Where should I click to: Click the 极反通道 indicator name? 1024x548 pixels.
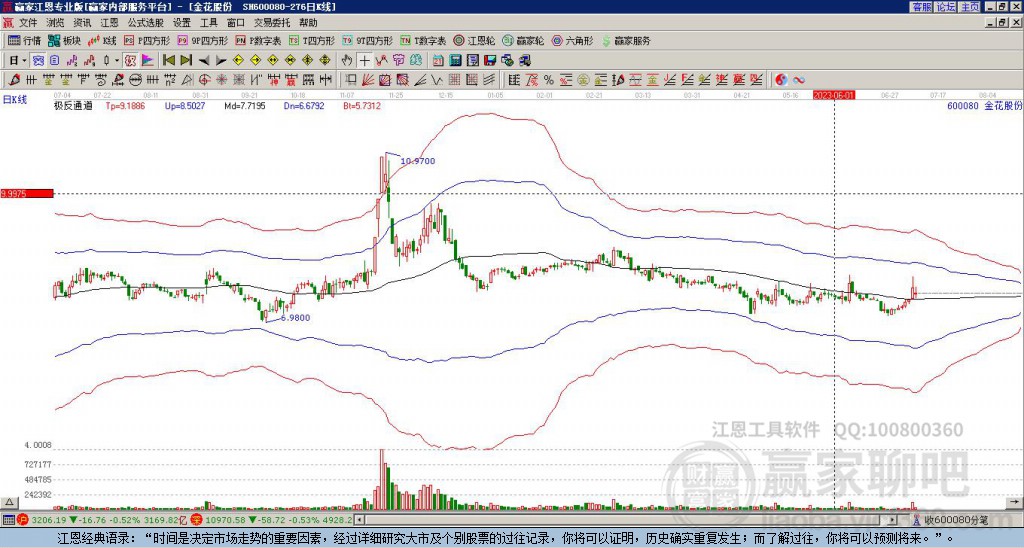click(x=73, y=105)
